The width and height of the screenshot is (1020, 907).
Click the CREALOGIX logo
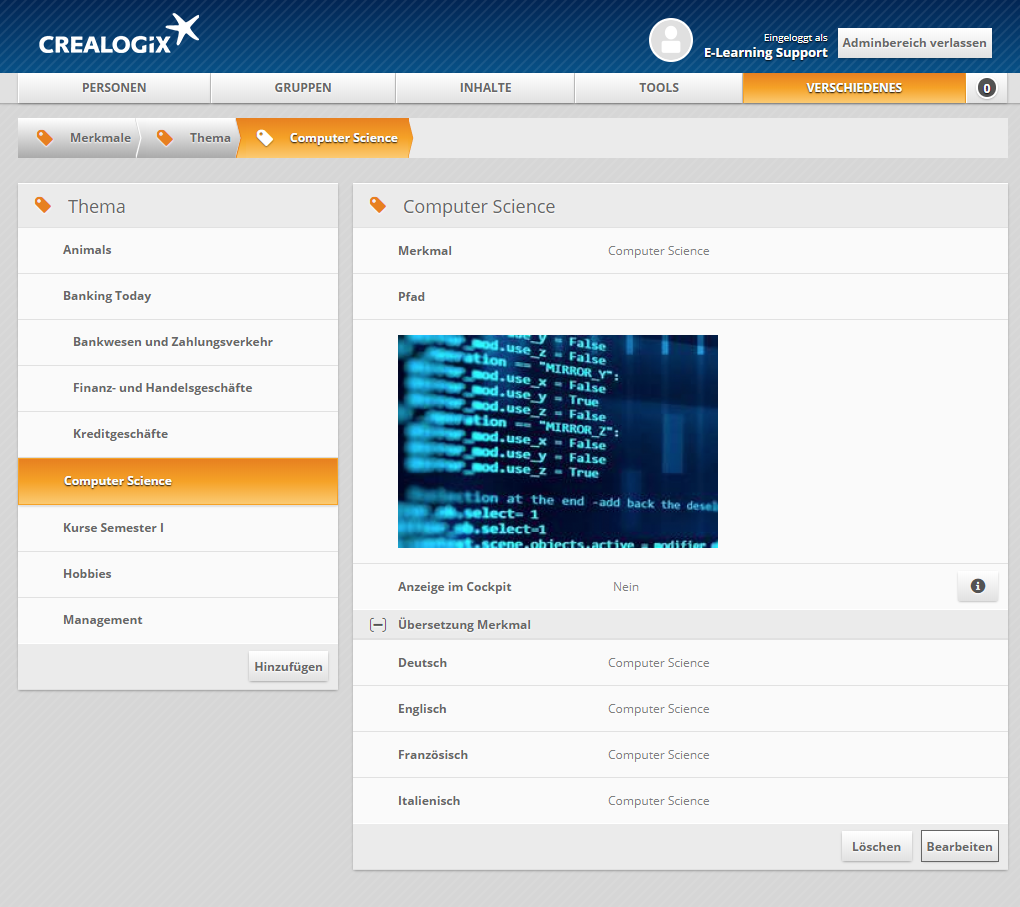pyautogui.click(x=118, y=35)
